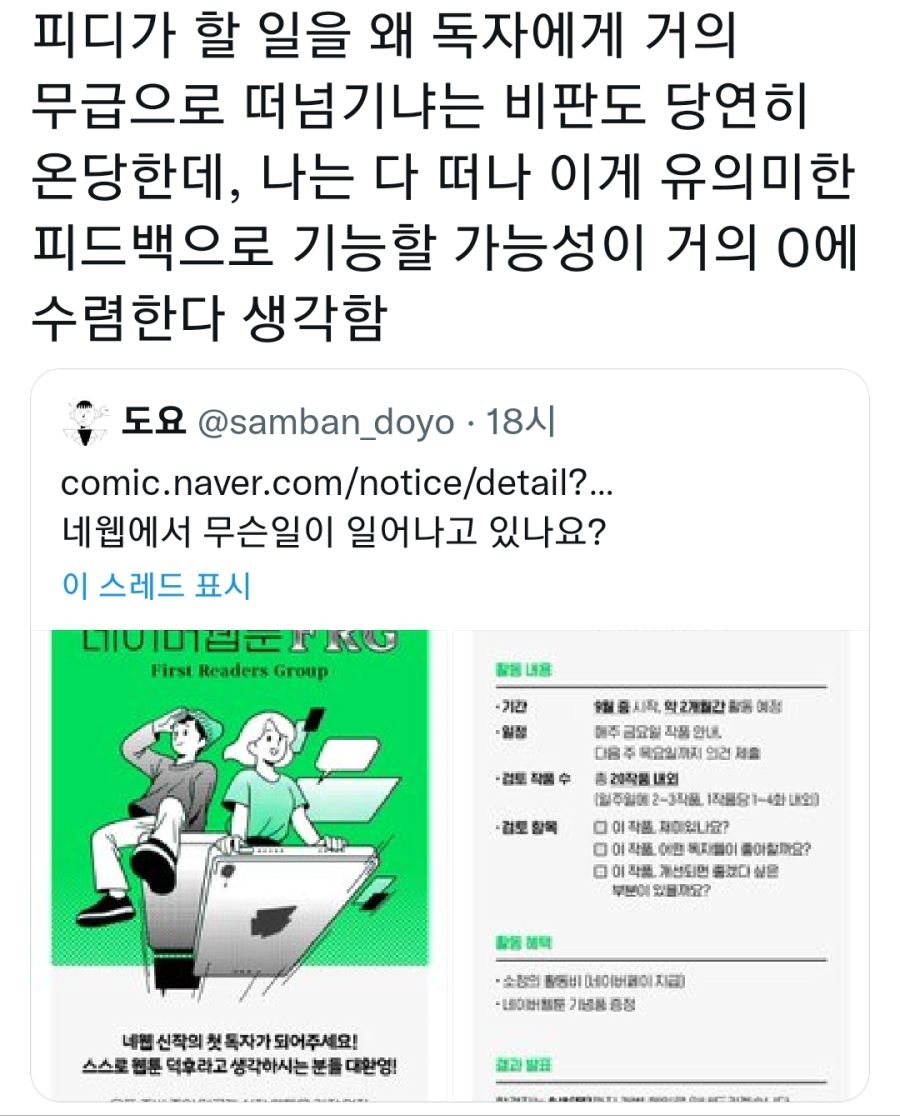Open the comic.naver.com/notice/detail link

click(337, 483)
